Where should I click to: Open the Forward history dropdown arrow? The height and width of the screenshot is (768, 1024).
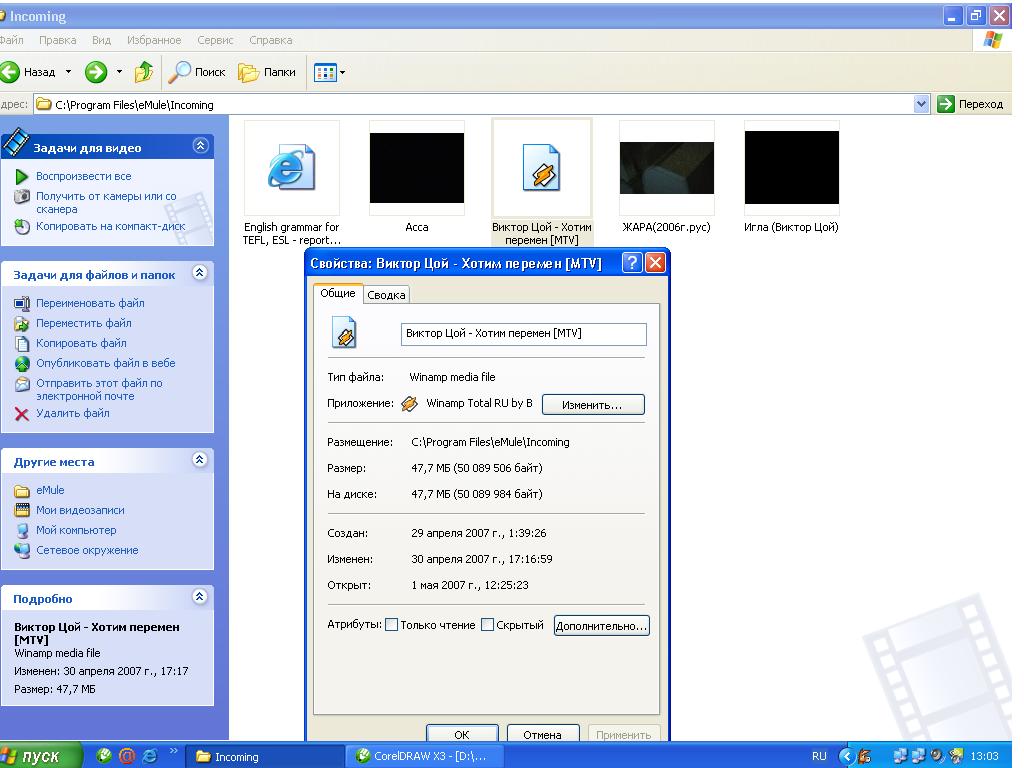[119, 72]
